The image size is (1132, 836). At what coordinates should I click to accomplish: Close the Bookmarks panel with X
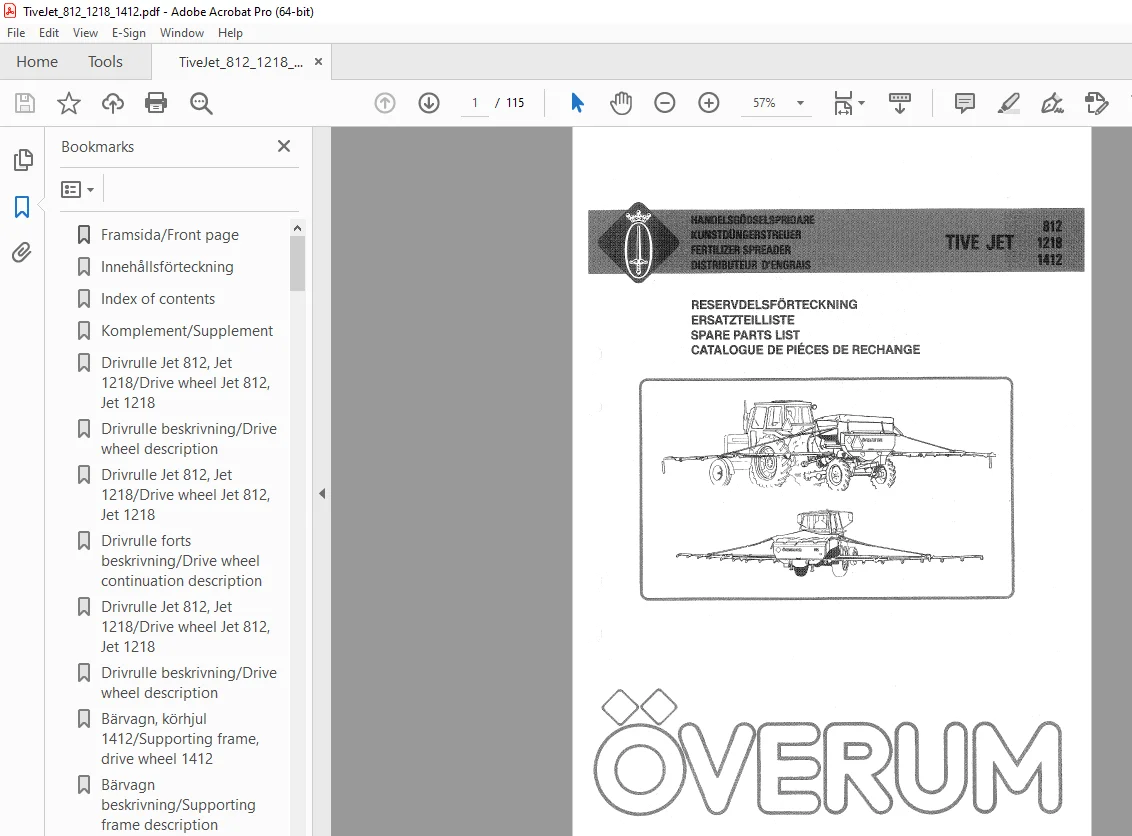pyautogui.click(x=284, y=146)
